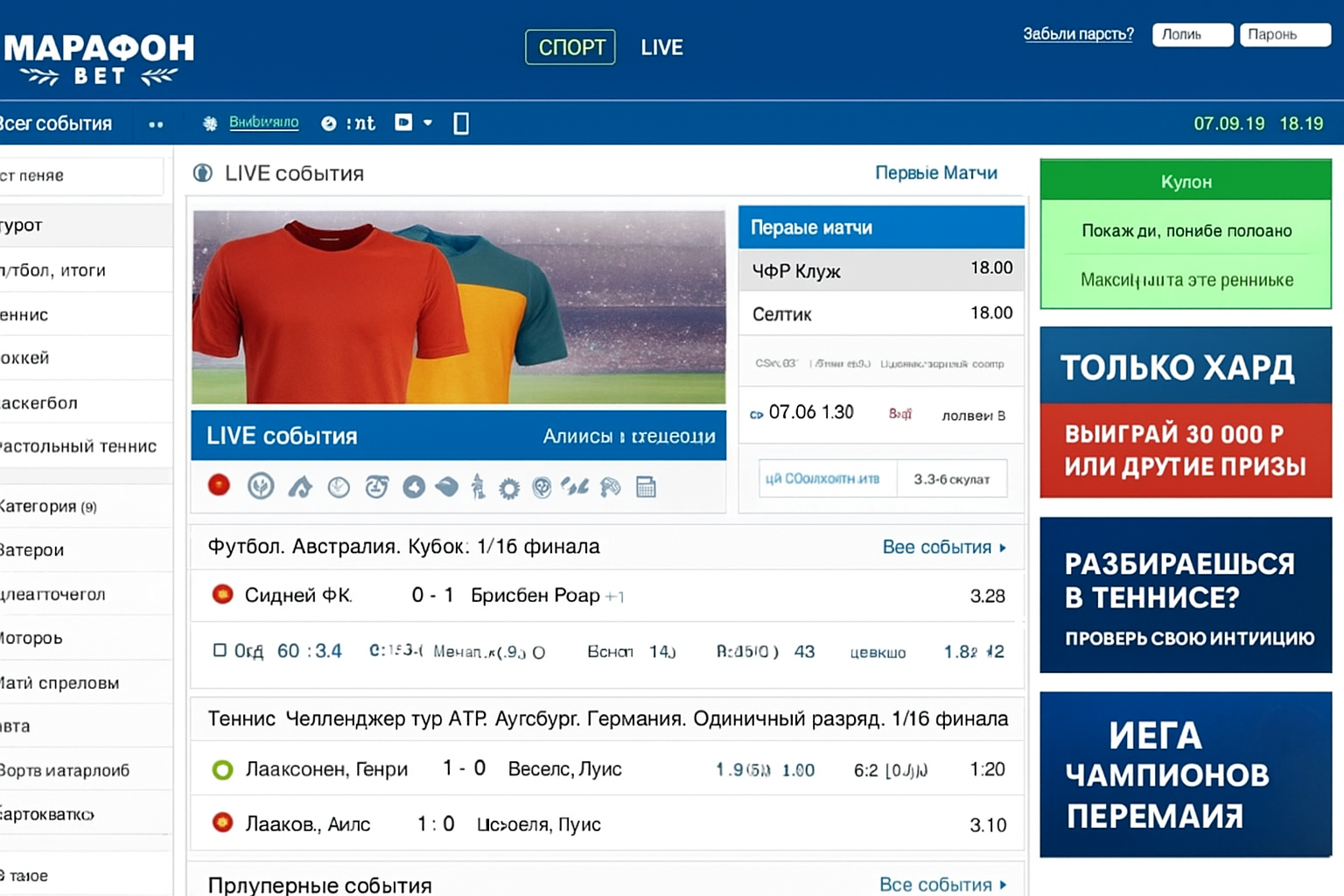Viewport: 1344px width, 896px height.
Task: Switch to the LIVE tab
Action: click(x=662, y=47)
